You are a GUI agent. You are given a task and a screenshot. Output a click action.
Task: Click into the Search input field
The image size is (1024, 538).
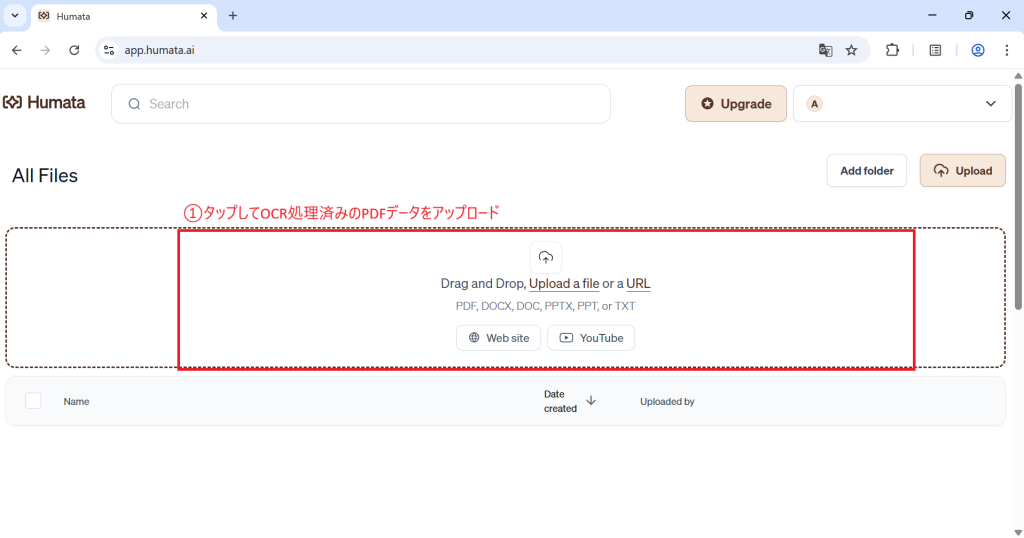pos(370,104)
